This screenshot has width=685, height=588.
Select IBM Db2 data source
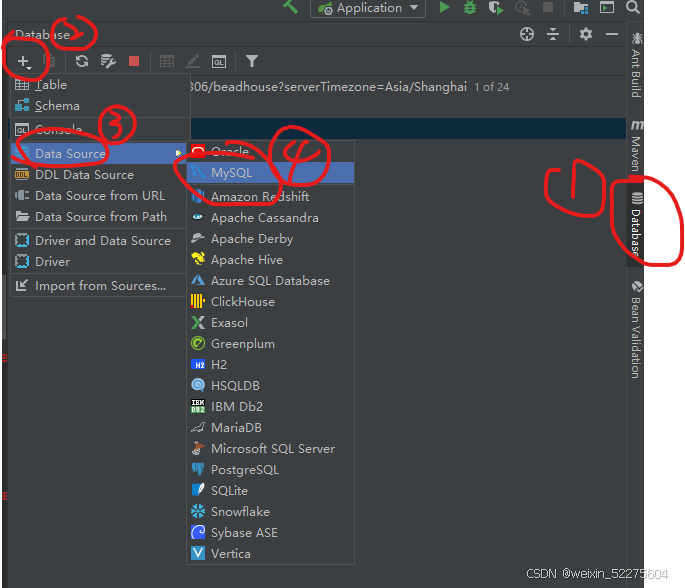270,406
